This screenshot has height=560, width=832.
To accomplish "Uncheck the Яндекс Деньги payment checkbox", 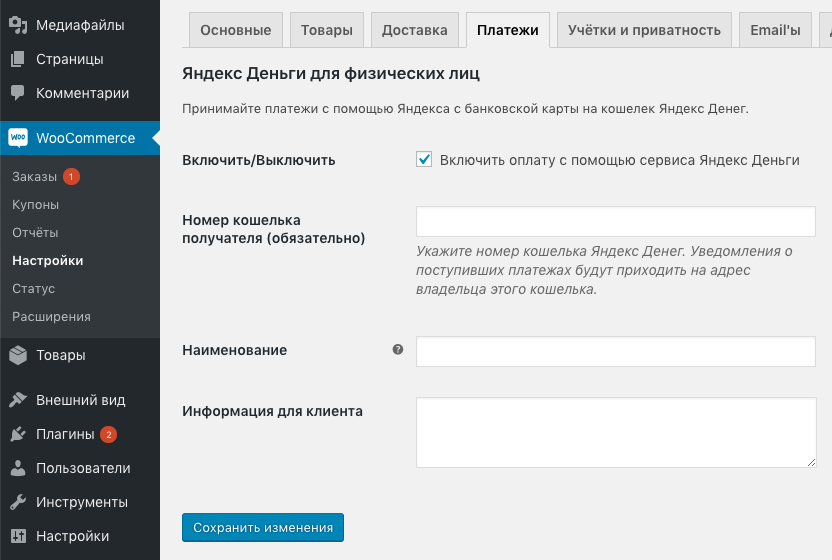I will coord(424,160).
